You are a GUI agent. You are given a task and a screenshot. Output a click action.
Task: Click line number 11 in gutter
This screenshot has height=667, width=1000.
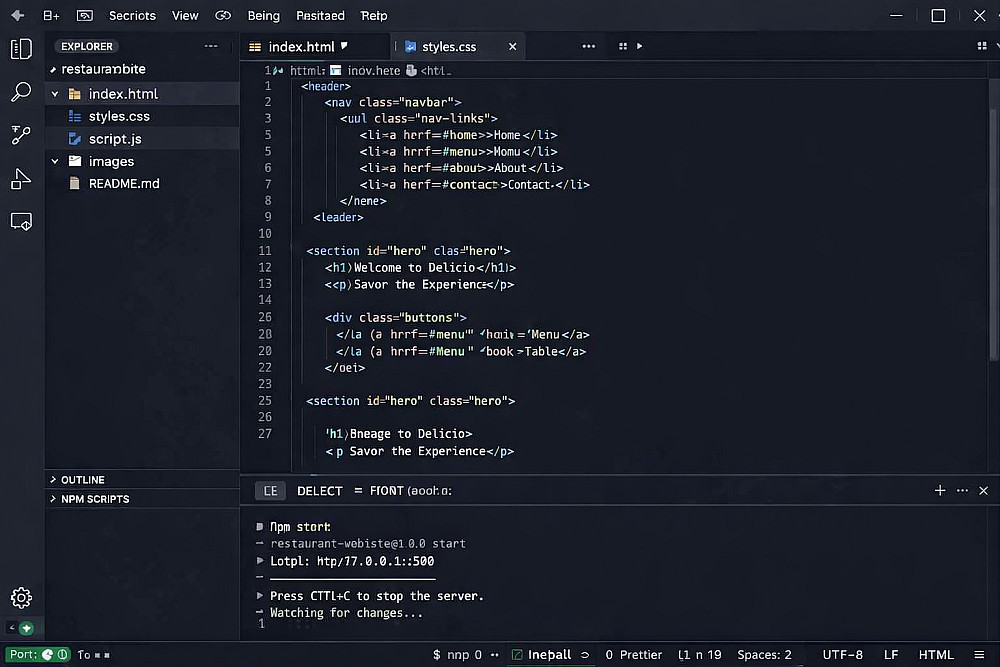click(x=265, y=251)
